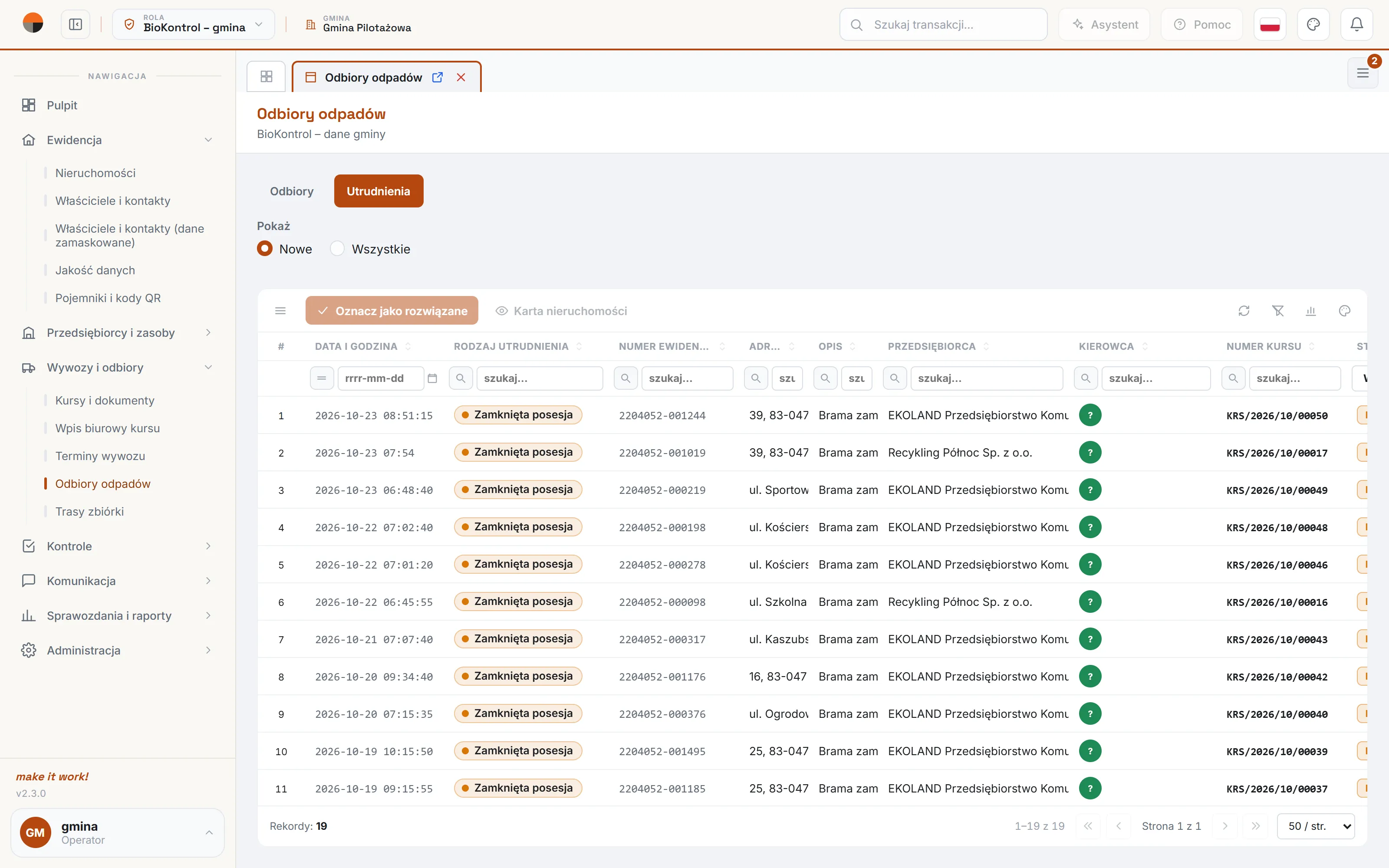Open the notifications bell
Viewport: 1389px width, 868px height.
[1356, 25]
